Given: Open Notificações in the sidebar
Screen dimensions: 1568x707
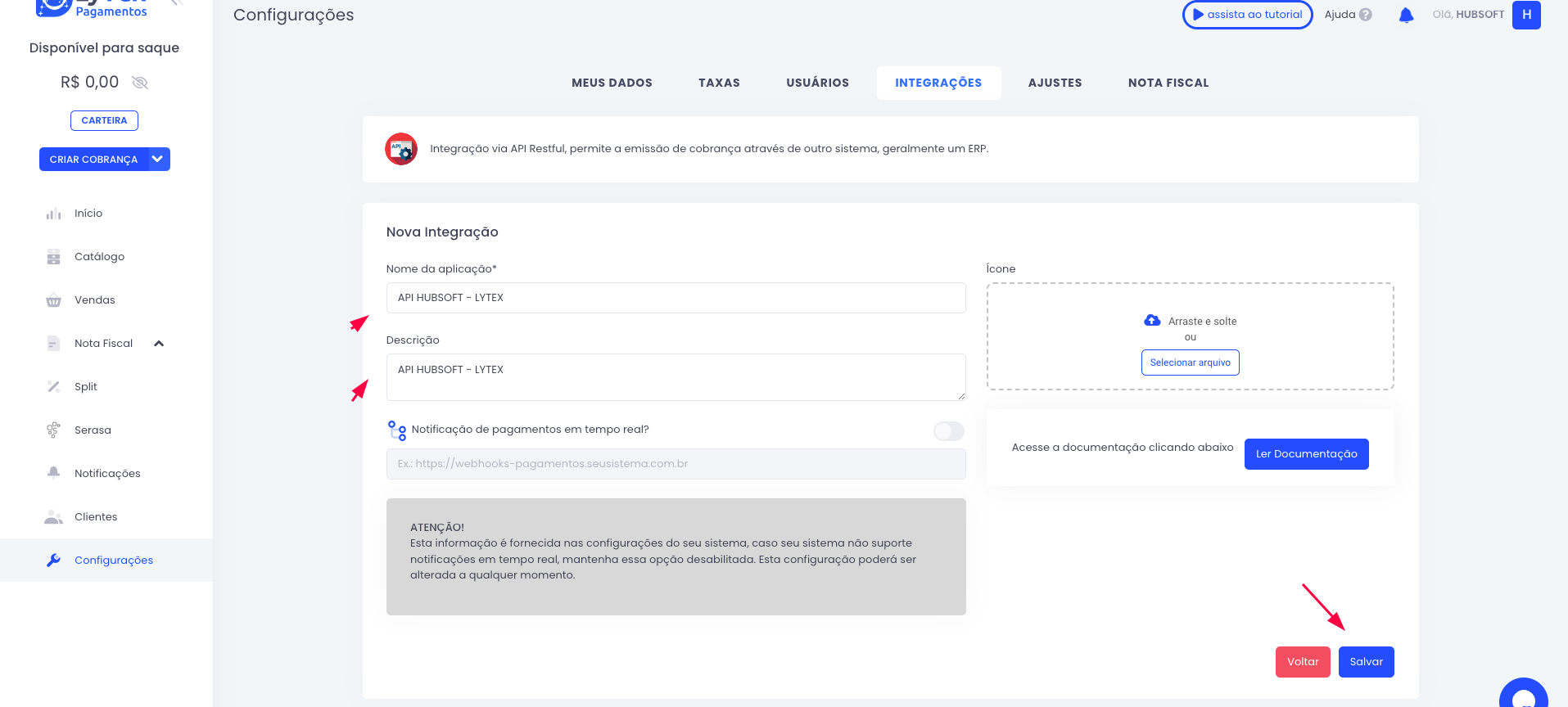Looking at the screenshot, I should (107, 474).
